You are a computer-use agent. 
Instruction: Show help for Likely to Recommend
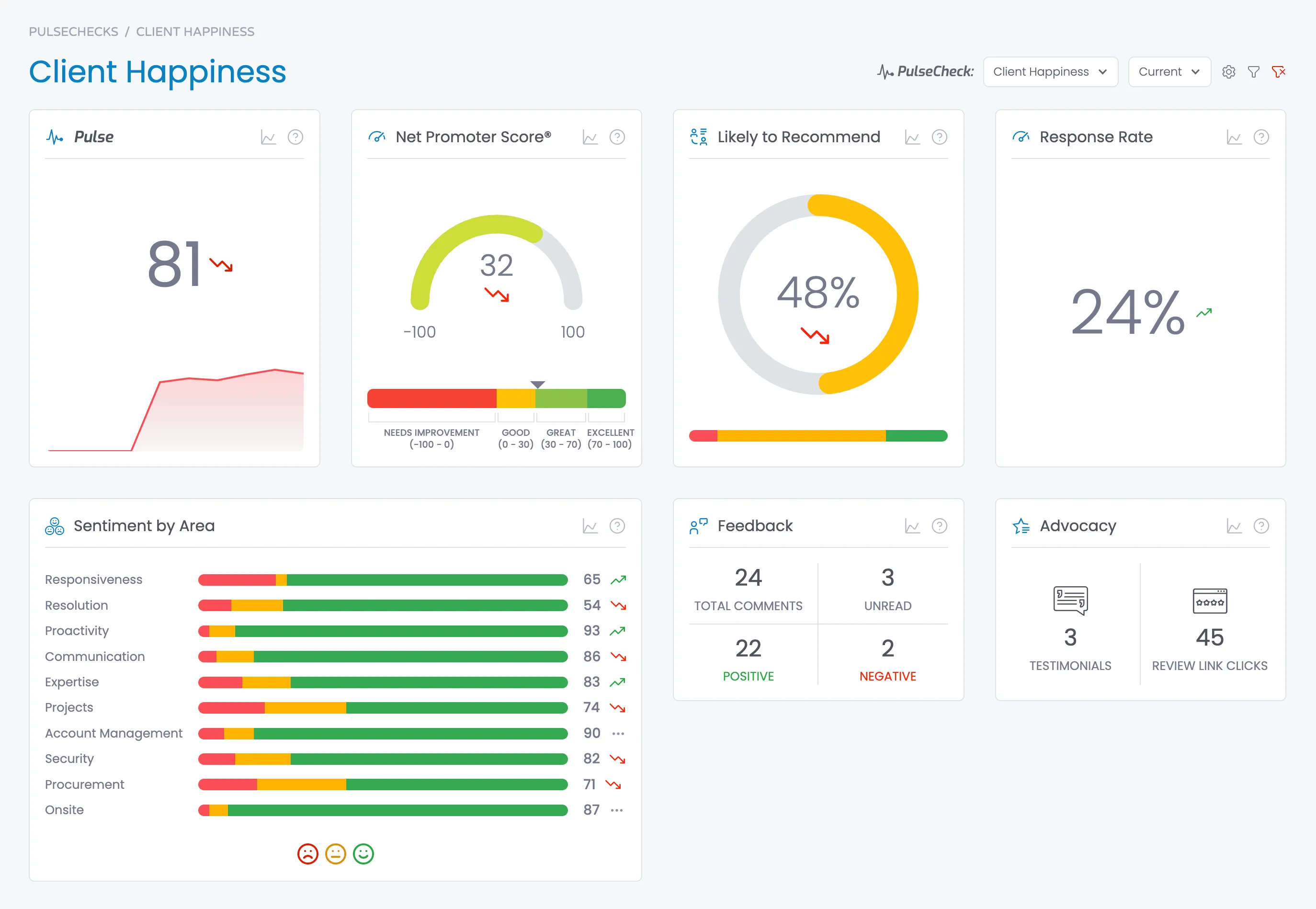[940, 137]
